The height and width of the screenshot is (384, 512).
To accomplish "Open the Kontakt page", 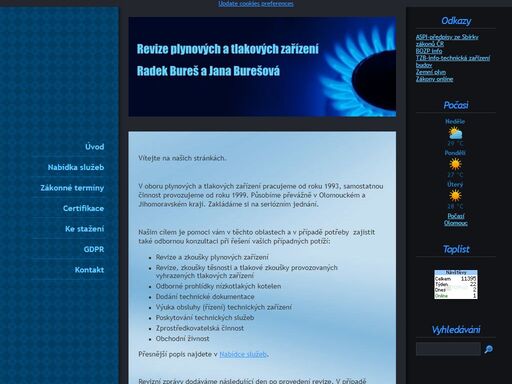I will tap(89, 270).
